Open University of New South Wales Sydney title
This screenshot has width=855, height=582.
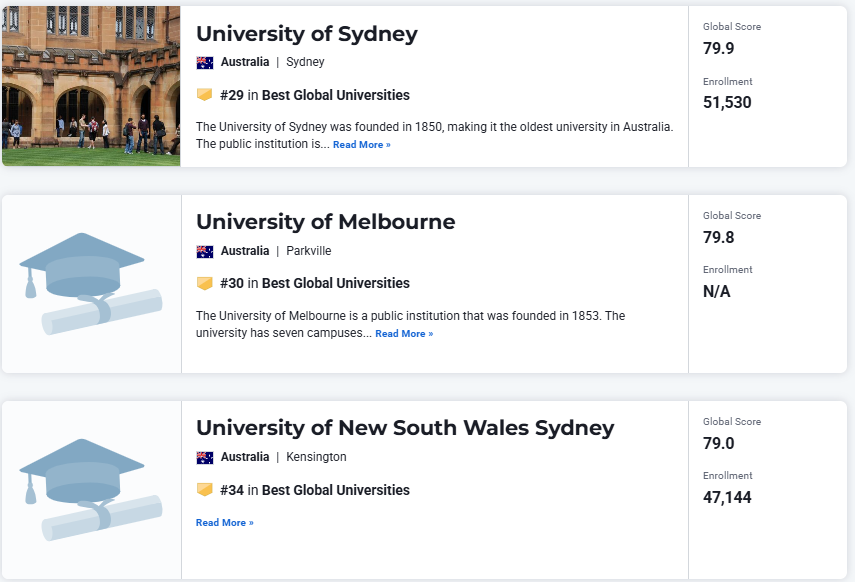pos(405,428)
